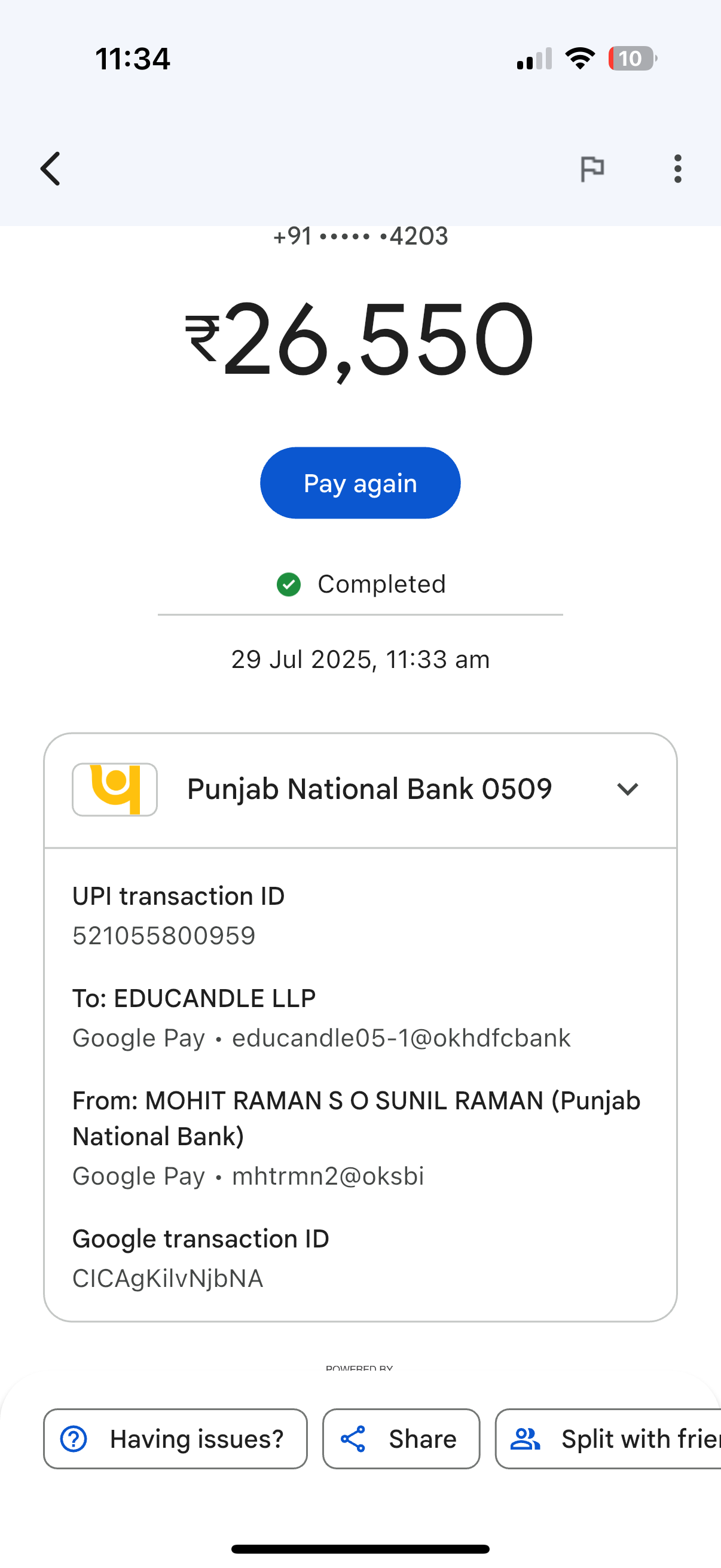Screen dimensions: 721x1568
Task: Expand Punjab National Bank 0509 row
Action: pyautogui.click(x=369, y=789)
